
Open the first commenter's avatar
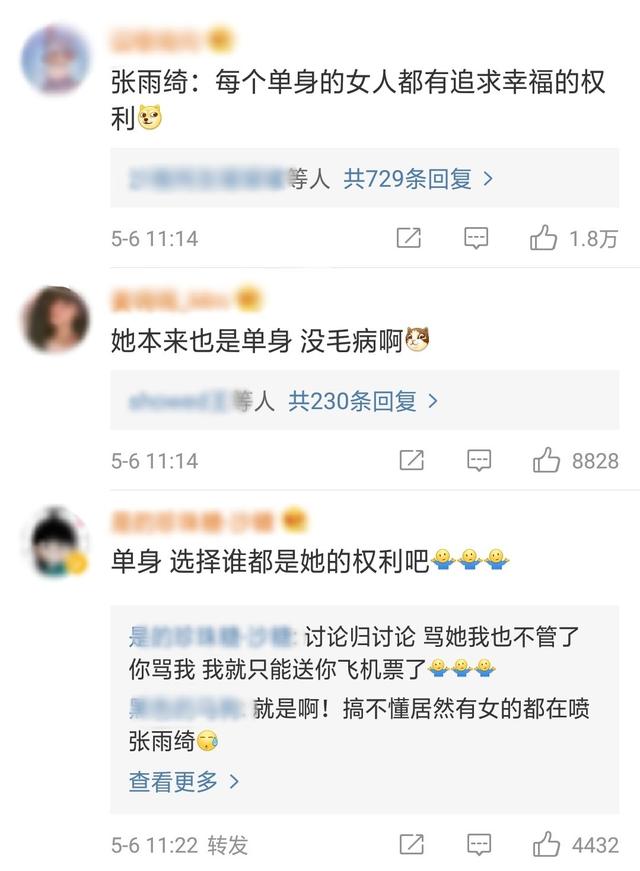click(55, 59)
